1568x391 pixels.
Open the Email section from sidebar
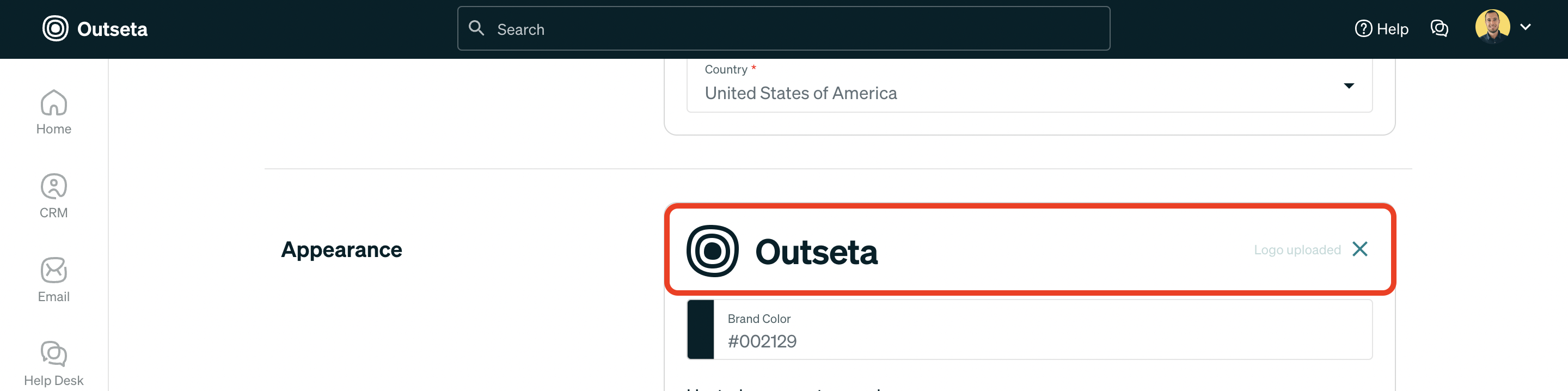53,279
